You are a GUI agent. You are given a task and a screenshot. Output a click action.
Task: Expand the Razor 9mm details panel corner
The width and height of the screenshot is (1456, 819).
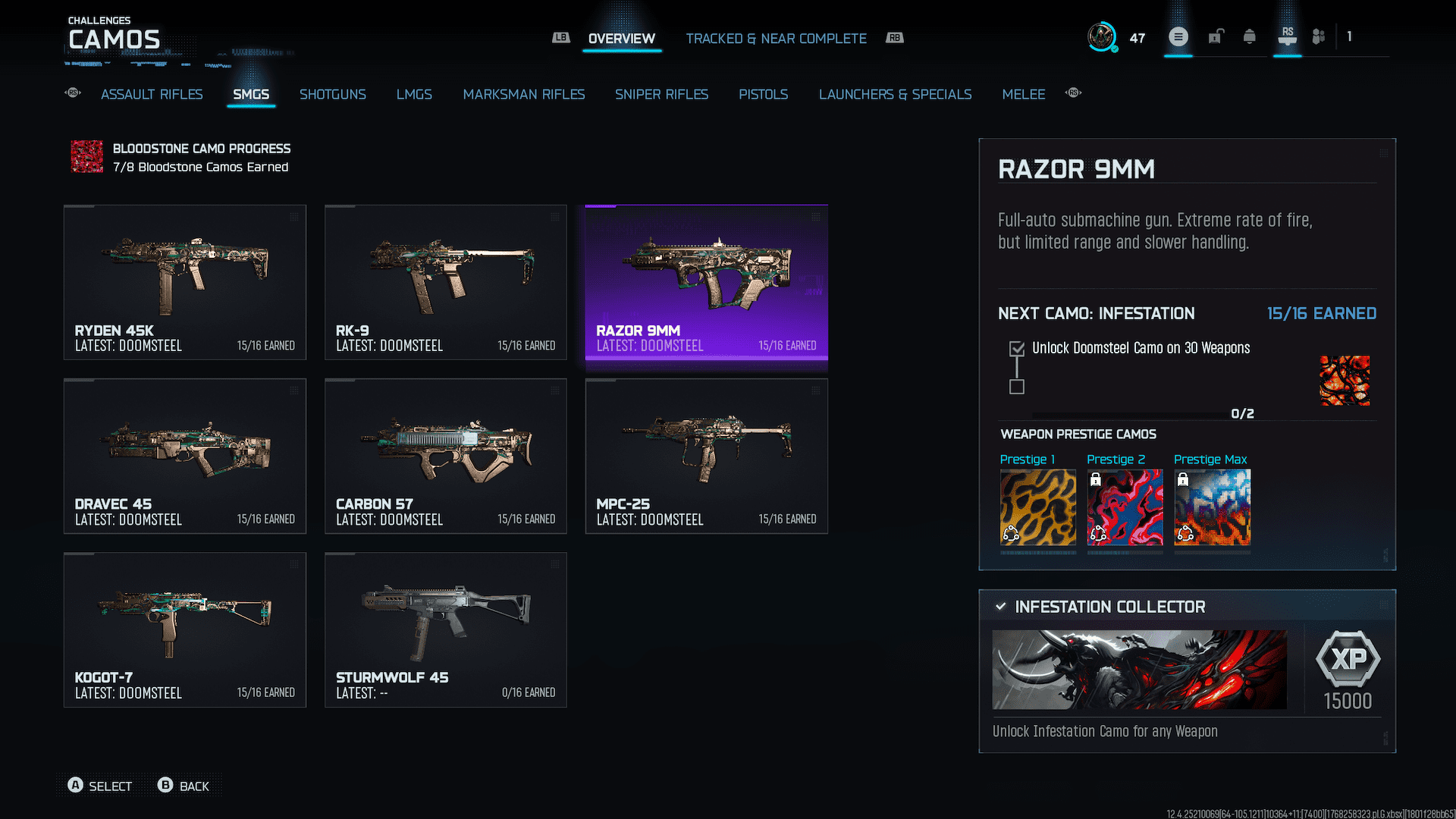click(x=1384, y=153)
